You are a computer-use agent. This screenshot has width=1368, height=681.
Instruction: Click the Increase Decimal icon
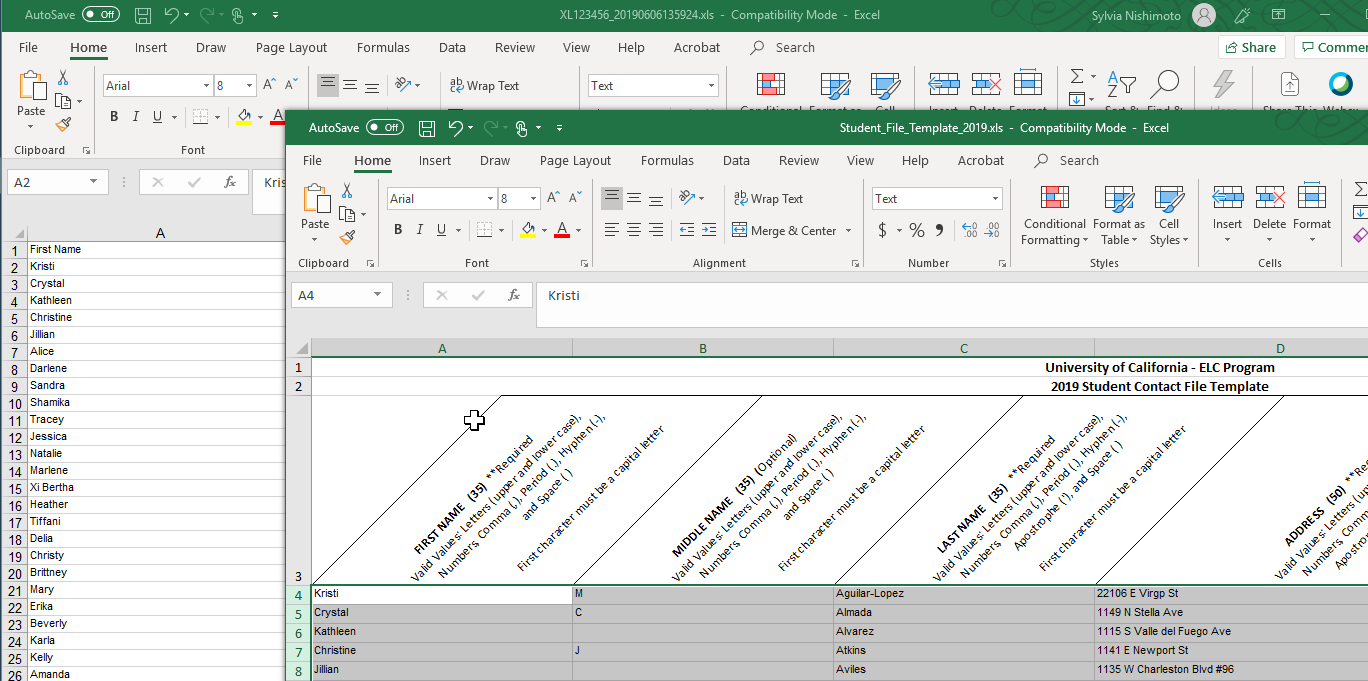969,229
